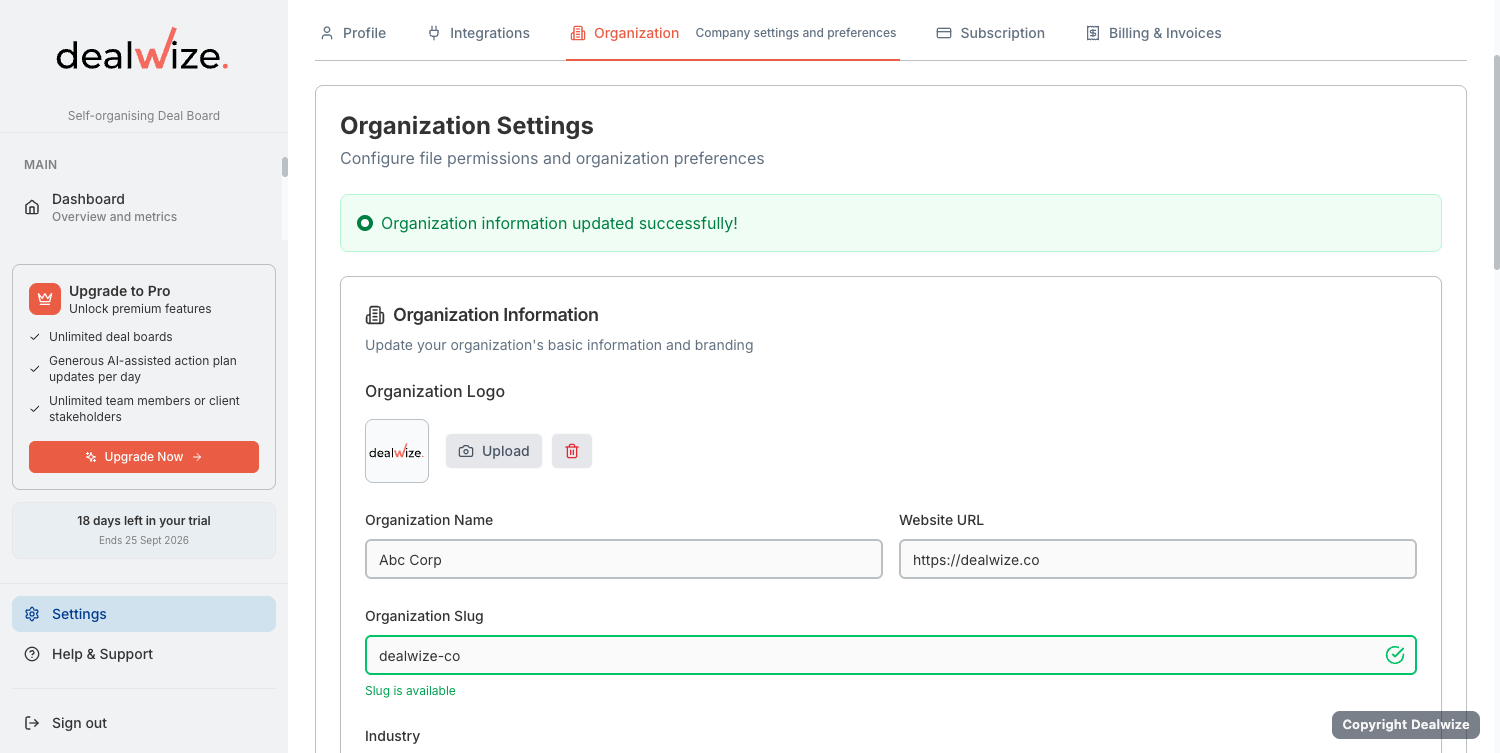Upload a new organization logo
The image size is (1500, 753).
(494, 451)
